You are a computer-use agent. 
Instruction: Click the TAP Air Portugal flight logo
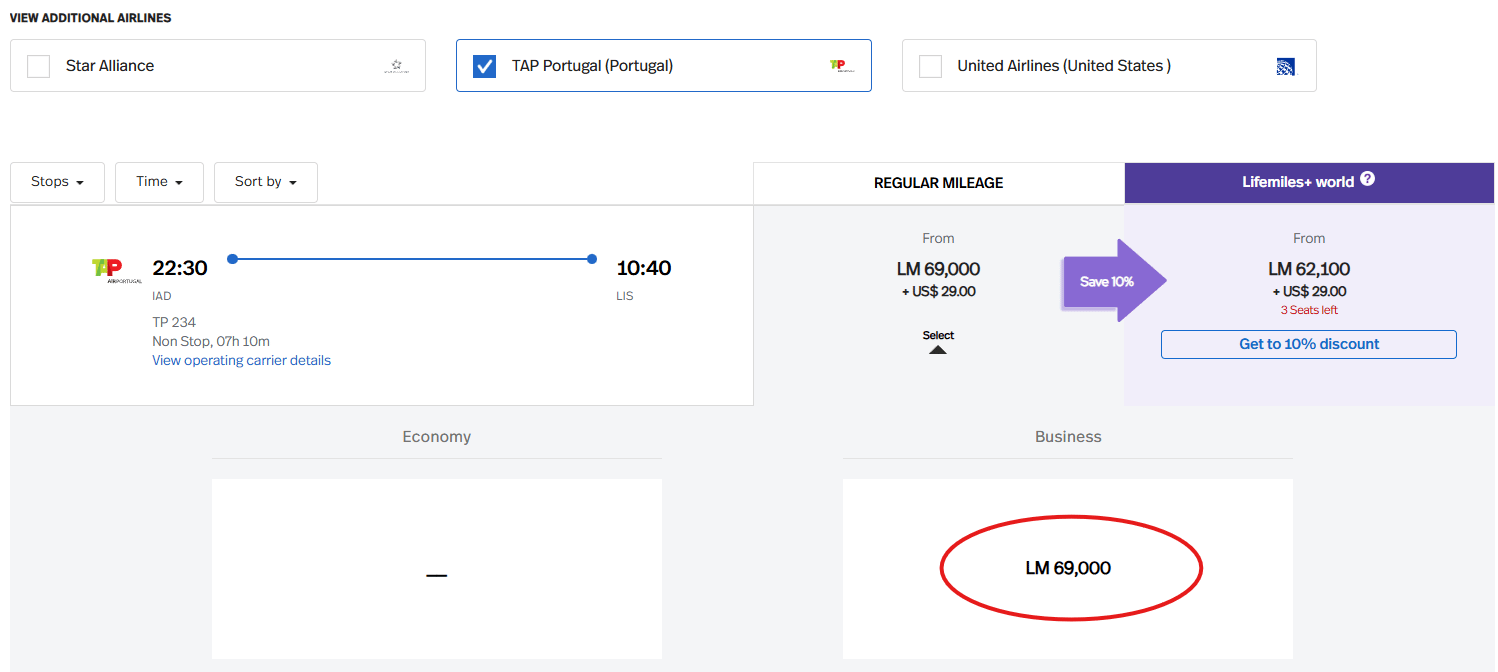point(116,270)
